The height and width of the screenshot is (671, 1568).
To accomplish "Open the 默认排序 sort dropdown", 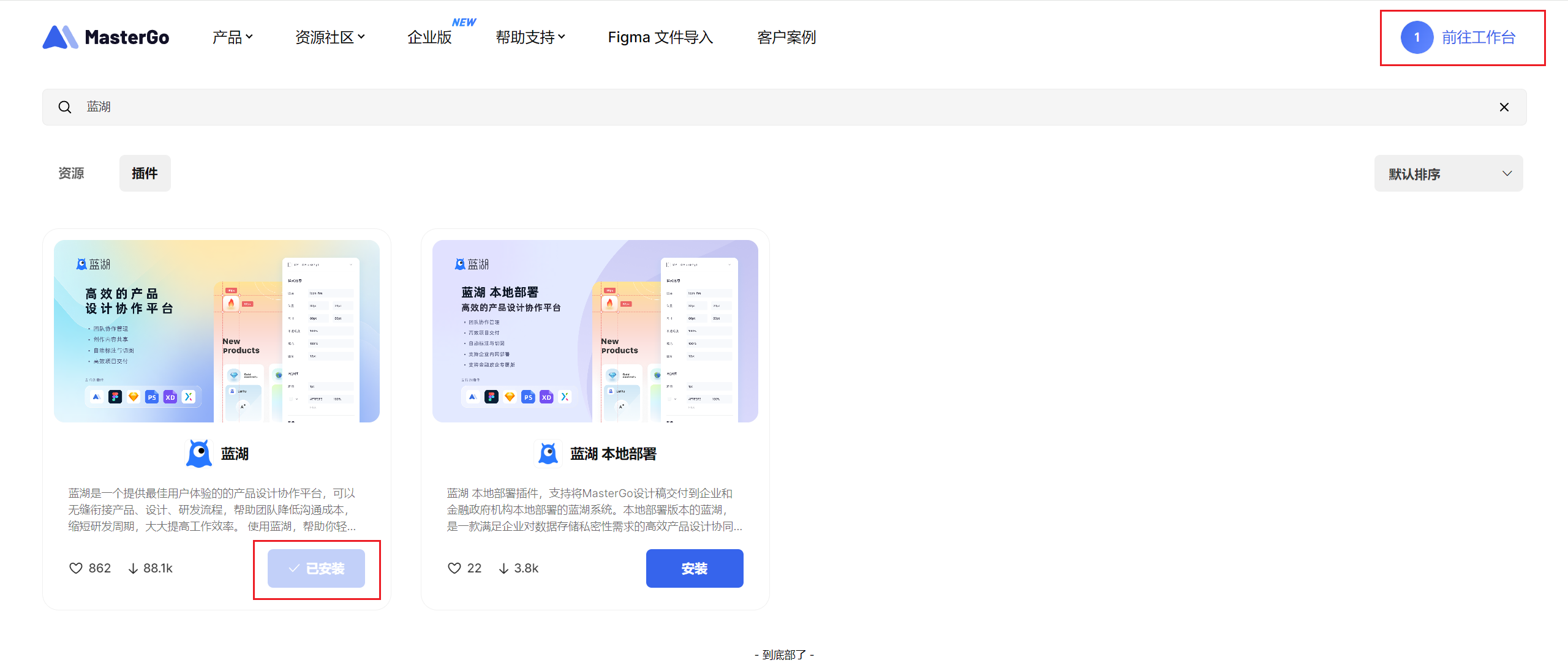I will [1449, 173].
